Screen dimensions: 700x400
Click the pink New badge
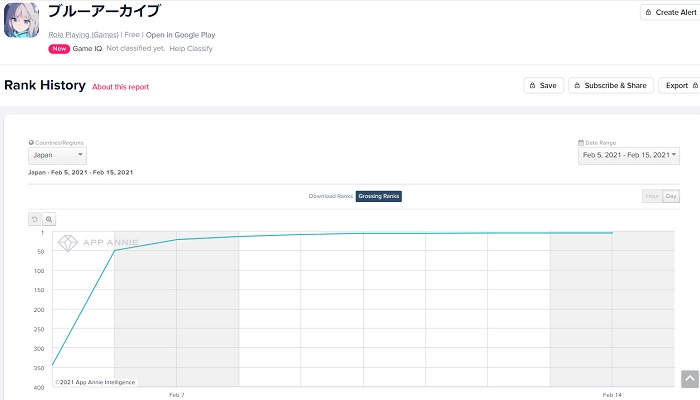click(x=59, y=49)
